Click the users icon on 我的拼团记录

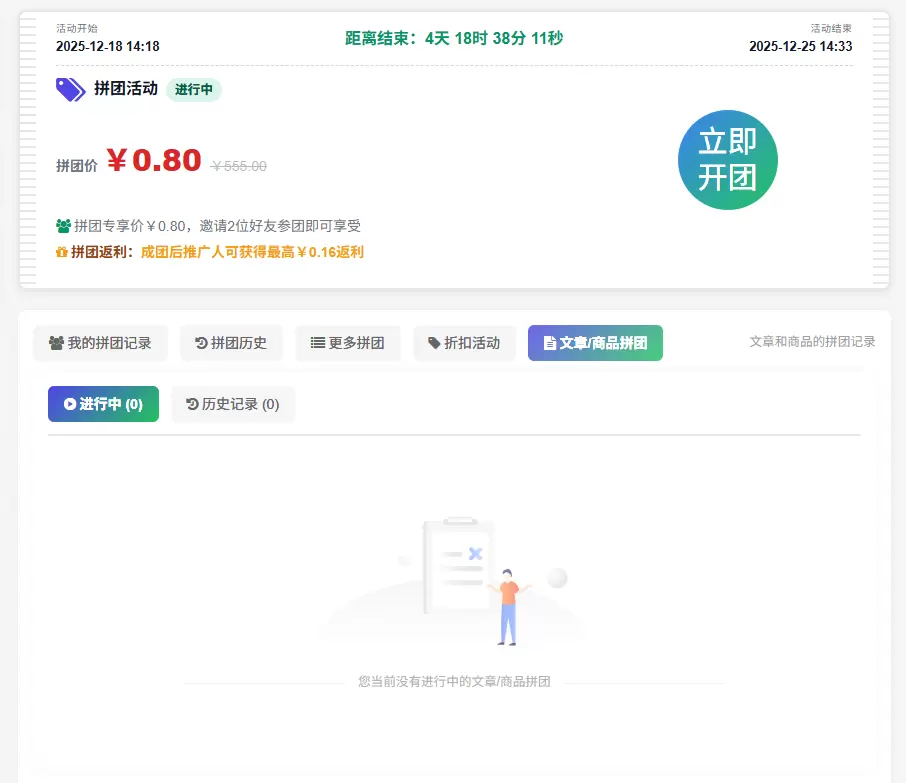56,343
